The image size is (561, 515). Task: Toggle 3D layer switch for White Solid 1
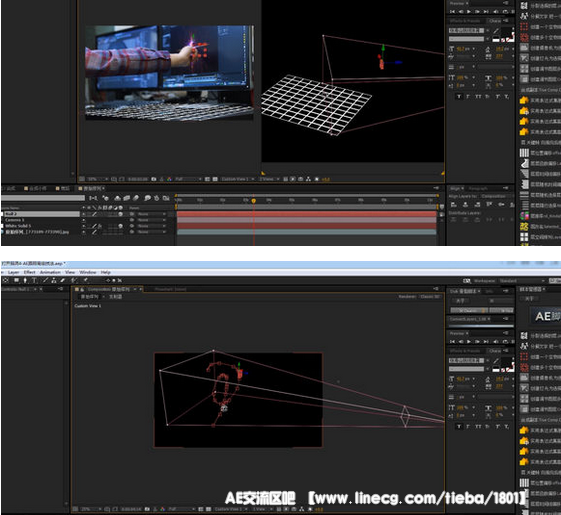121,226
